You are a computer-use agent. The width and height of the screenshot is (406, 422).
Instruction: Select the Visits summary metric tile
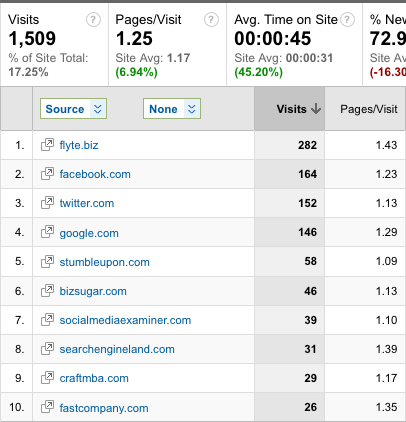54,45
